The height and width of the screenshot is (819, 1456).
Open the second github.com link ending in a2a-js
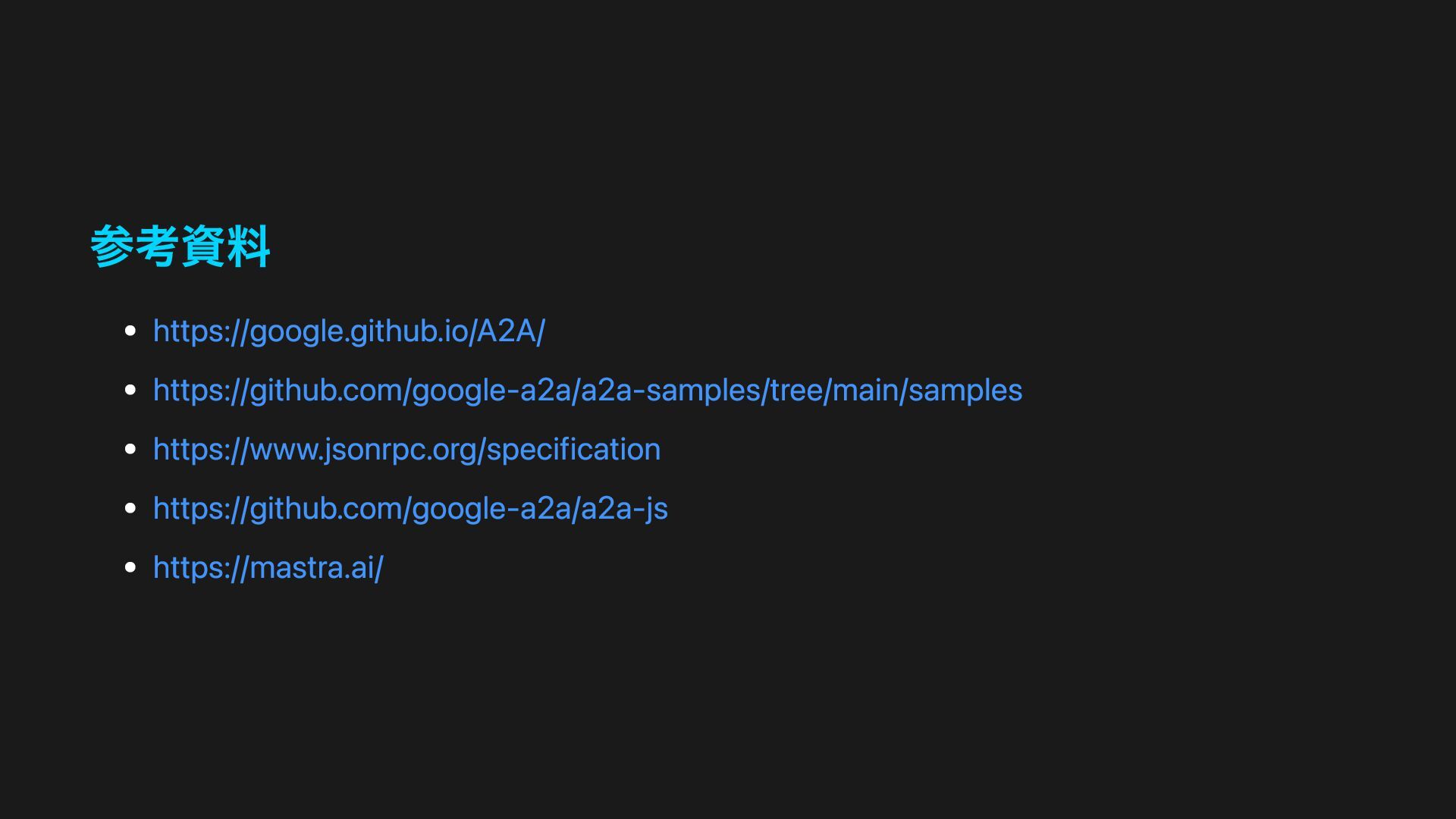[410, 509]
